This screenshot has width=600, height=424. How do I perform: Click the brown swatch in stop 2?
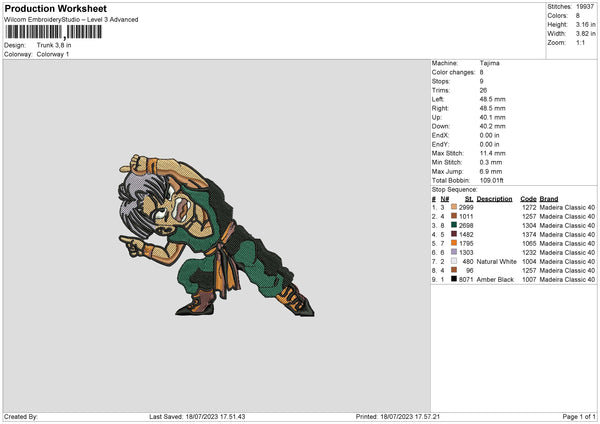click(x=455, y=217)
